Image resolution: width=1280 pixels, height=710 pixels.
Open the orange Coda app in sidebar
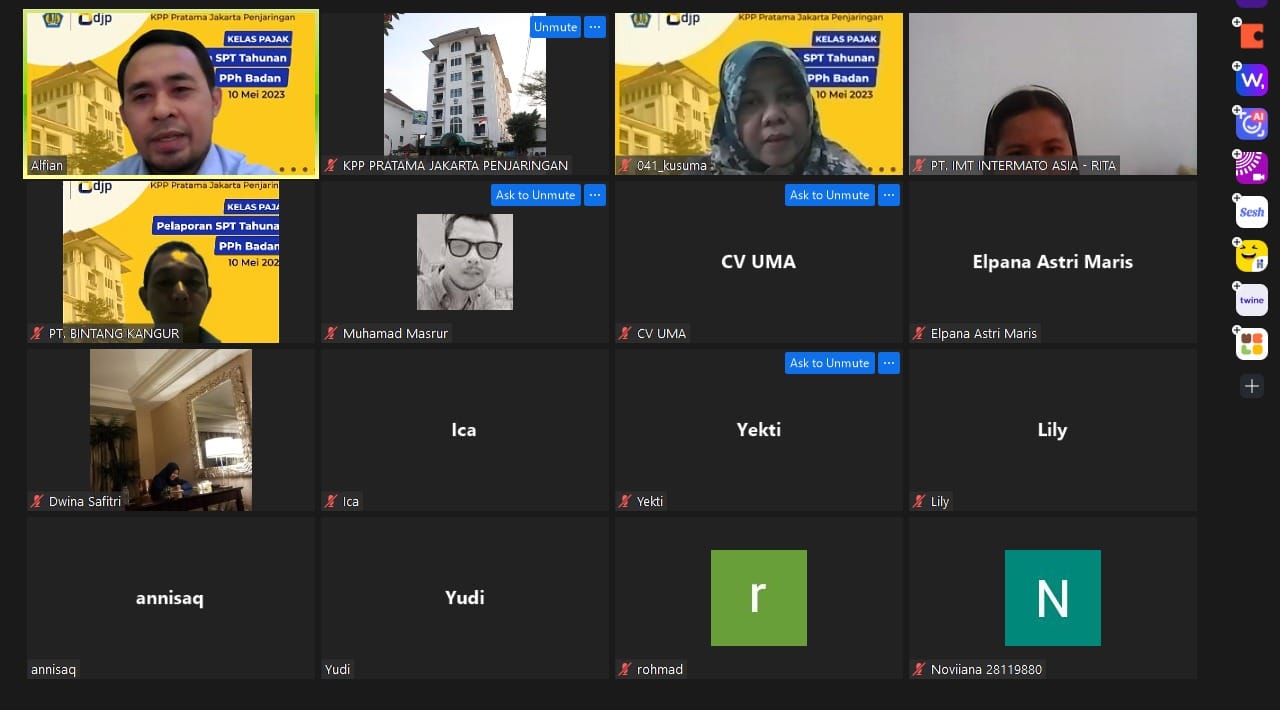(1251, 35)
